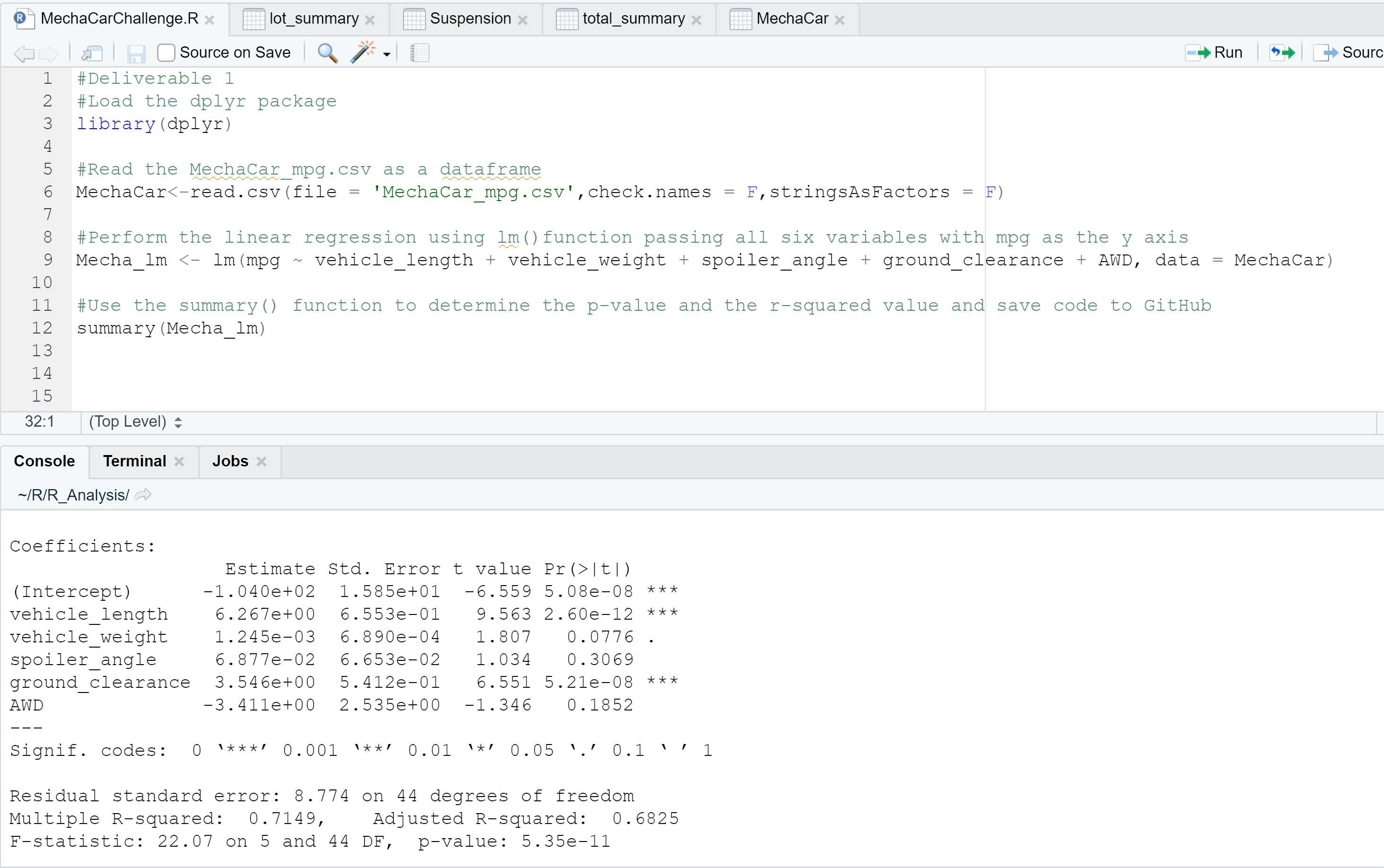Switch to the Jobs tab
Viewport: 1384px width, 868px height.
(230, 462)
